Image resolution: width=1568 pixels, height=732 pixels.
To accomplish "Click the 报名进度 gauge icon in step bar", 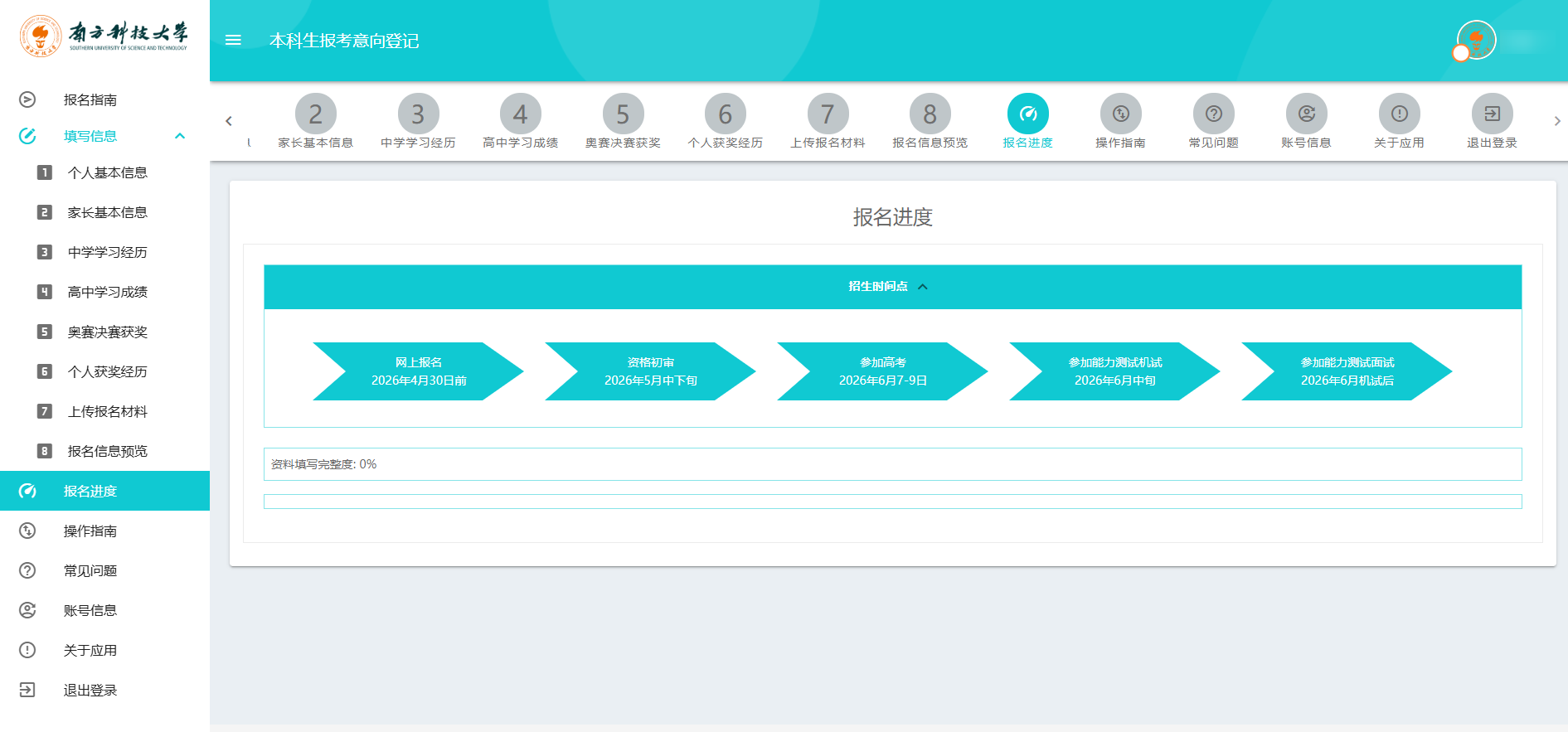I will (x=1027, y=114).
